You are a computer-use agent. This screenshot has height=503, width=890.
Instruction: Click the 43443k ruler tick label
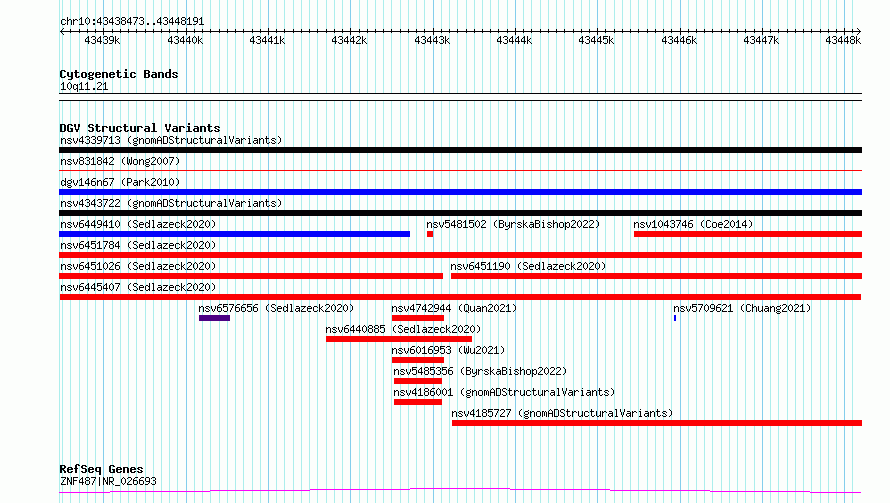click(x=432, y=41)
